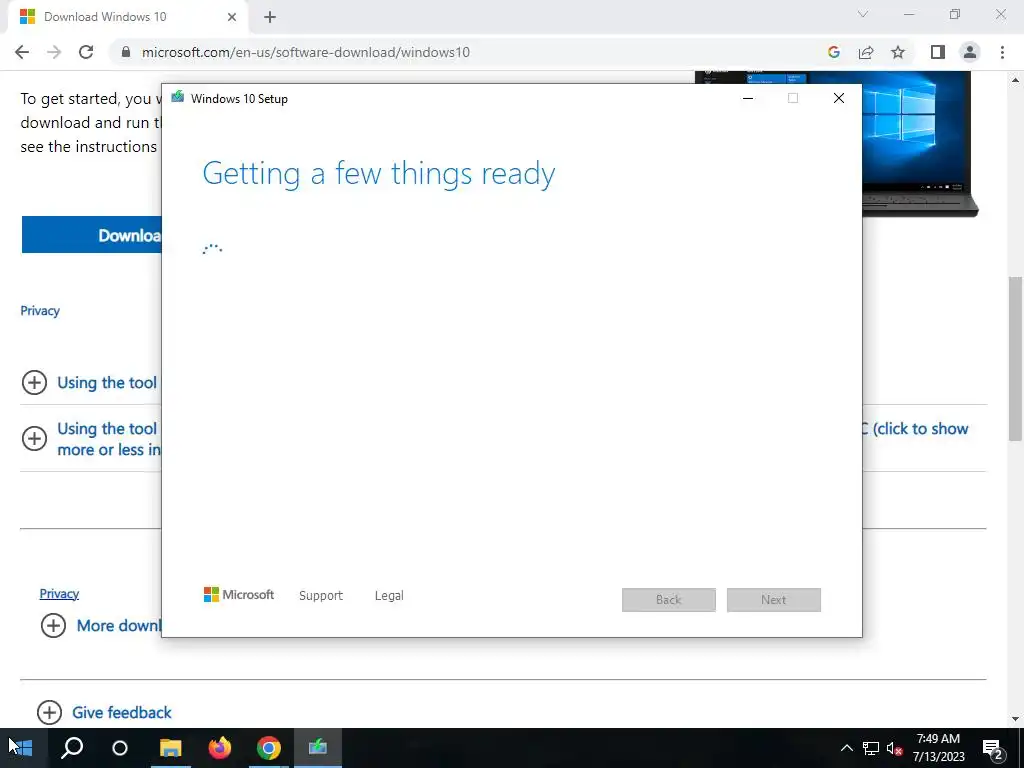The height and width of the screenshot is (768, 1024).
Task: Click the laptop image on webpage
Action: coord(920,144)
